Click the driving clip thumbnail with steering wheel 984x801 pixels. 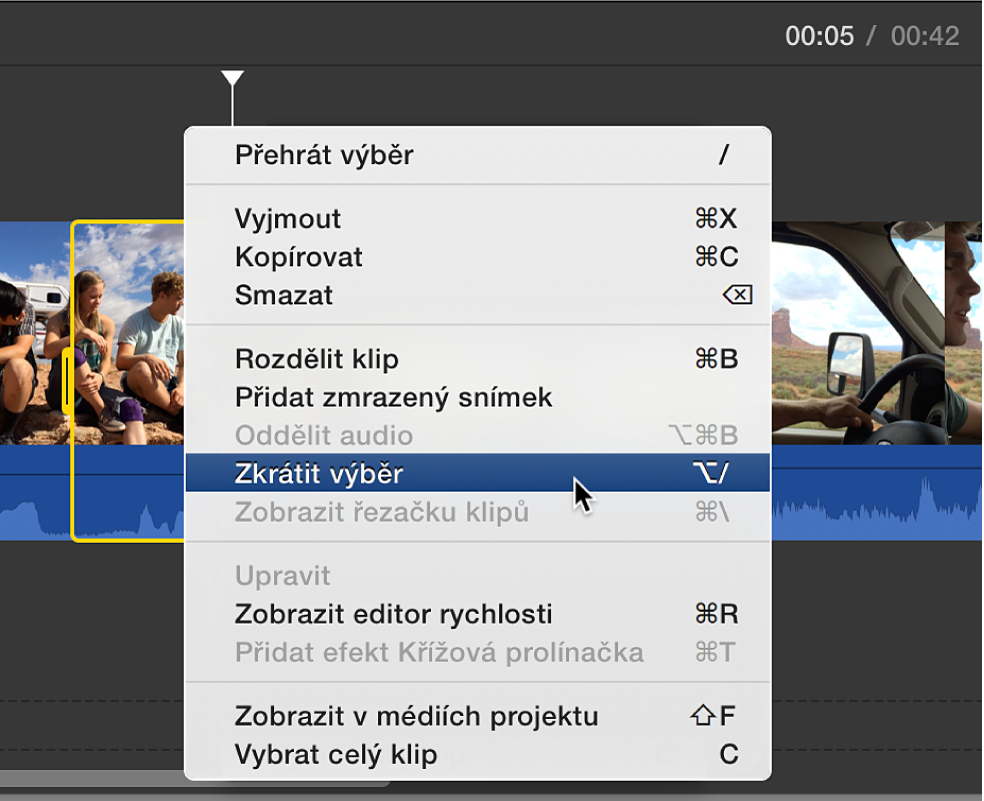point(857,333)
